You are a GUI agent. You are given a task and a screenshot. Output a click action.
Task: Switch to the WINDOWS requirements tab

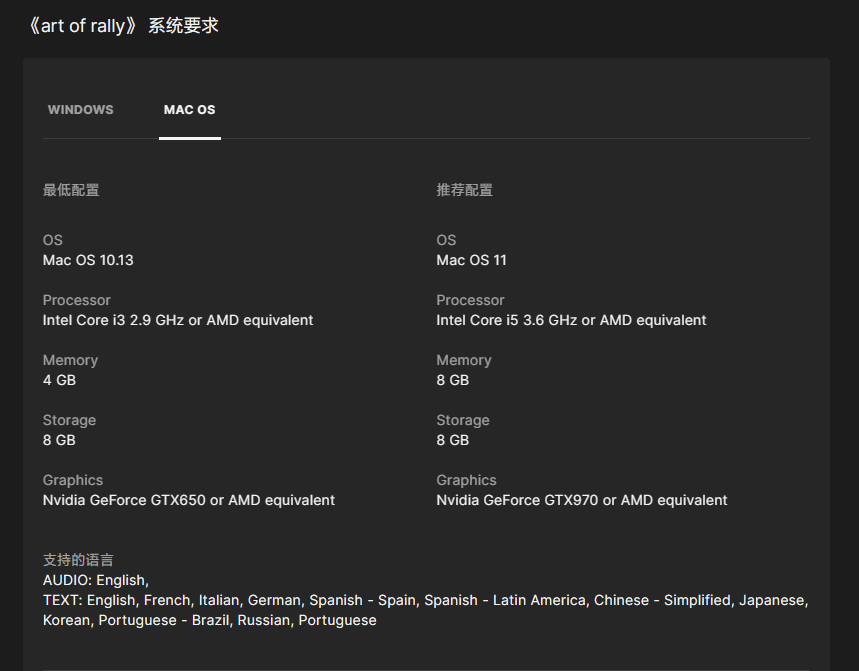[81, 110]
